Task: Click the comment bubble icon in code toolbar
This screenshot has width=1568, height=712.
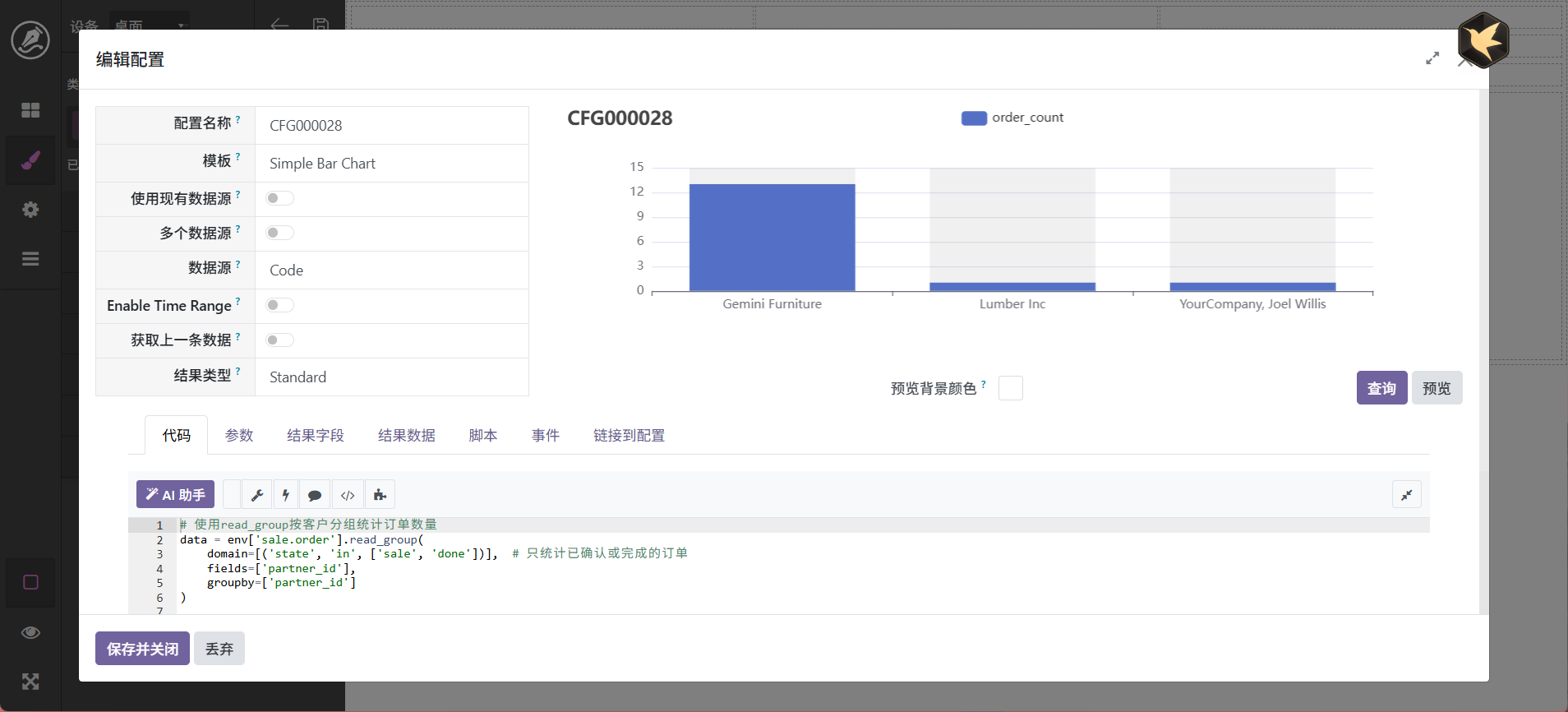Action: pyautogui.click(x=315, y=495)
